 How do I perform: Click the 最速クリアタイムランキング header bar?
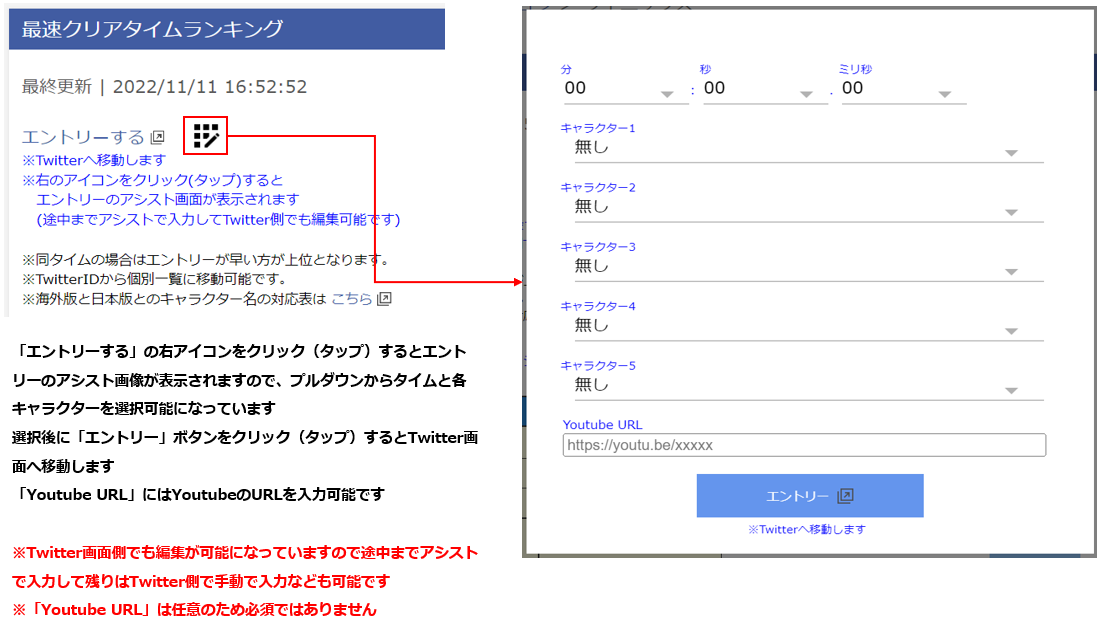227,29
